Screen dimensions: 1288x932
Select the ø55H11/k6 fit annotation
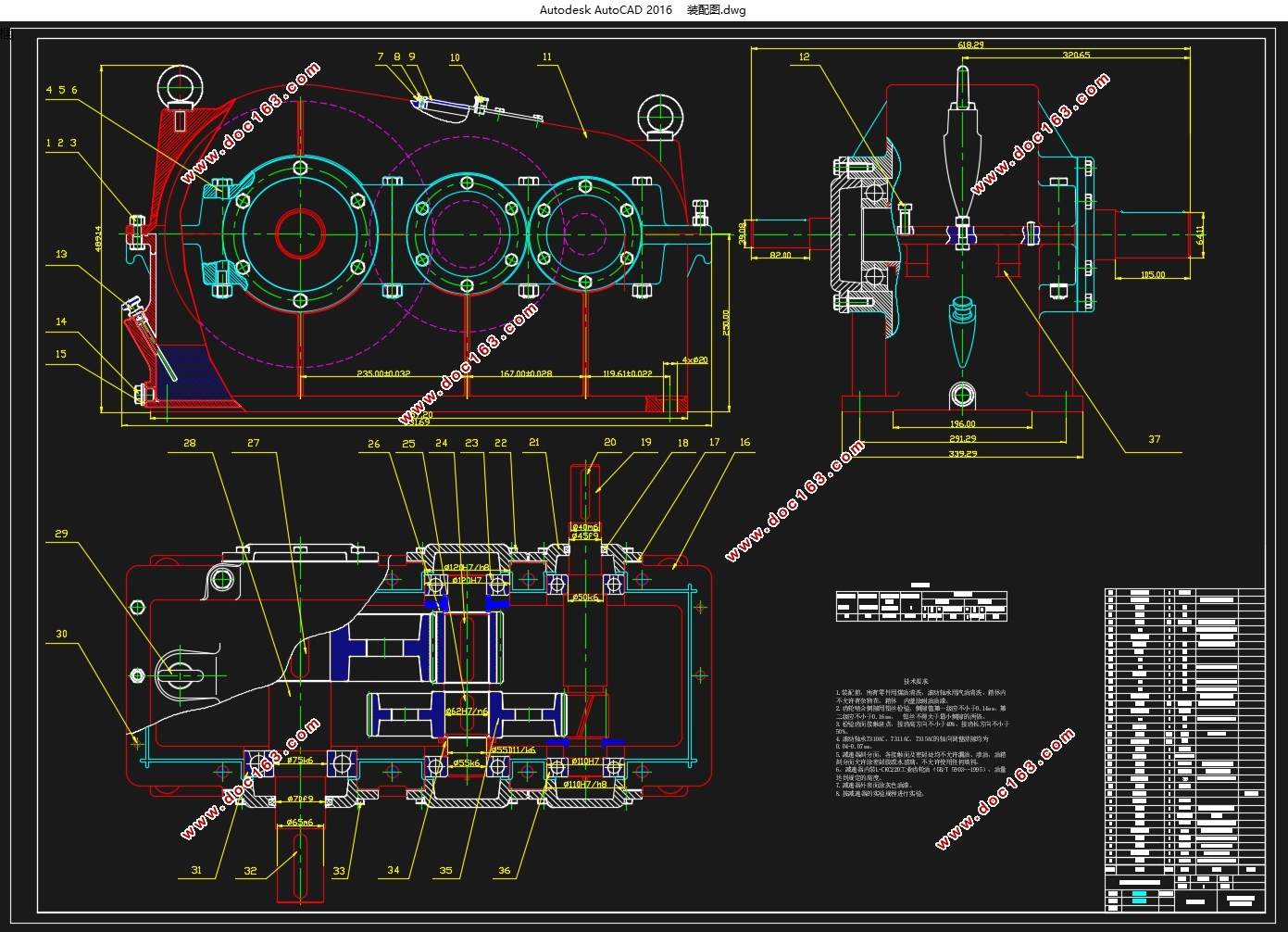point(512,749)
